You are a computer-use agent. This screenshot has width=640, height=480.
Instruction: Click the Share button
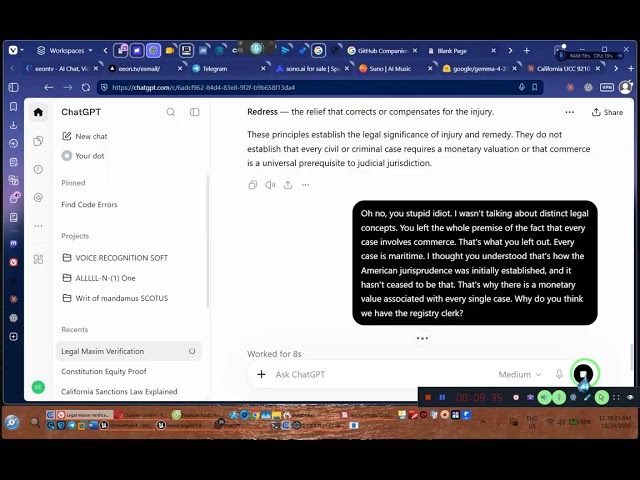pyautogui.click(x=607, y=112)
